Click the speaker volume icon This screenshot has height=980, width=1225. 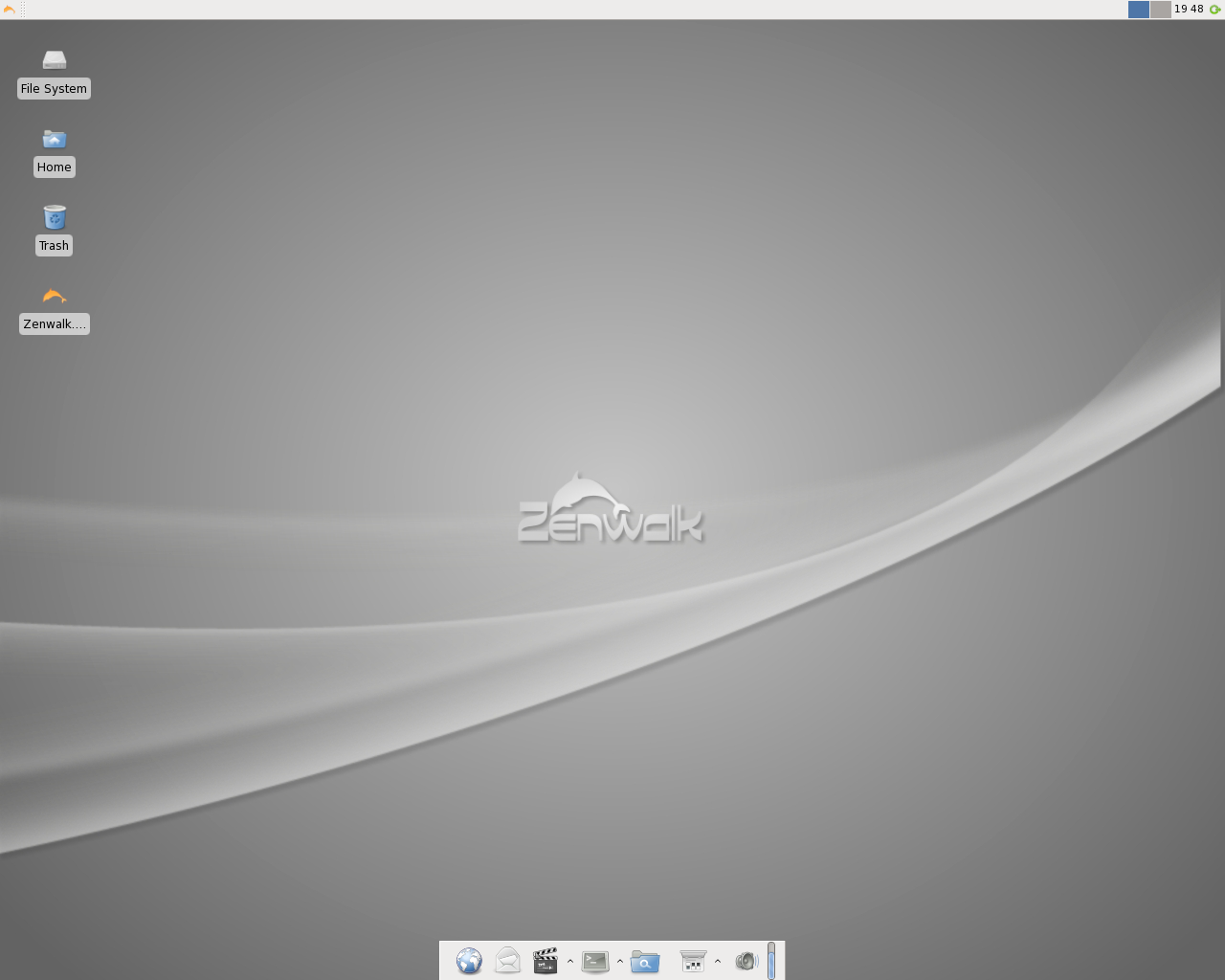(746, 961)
